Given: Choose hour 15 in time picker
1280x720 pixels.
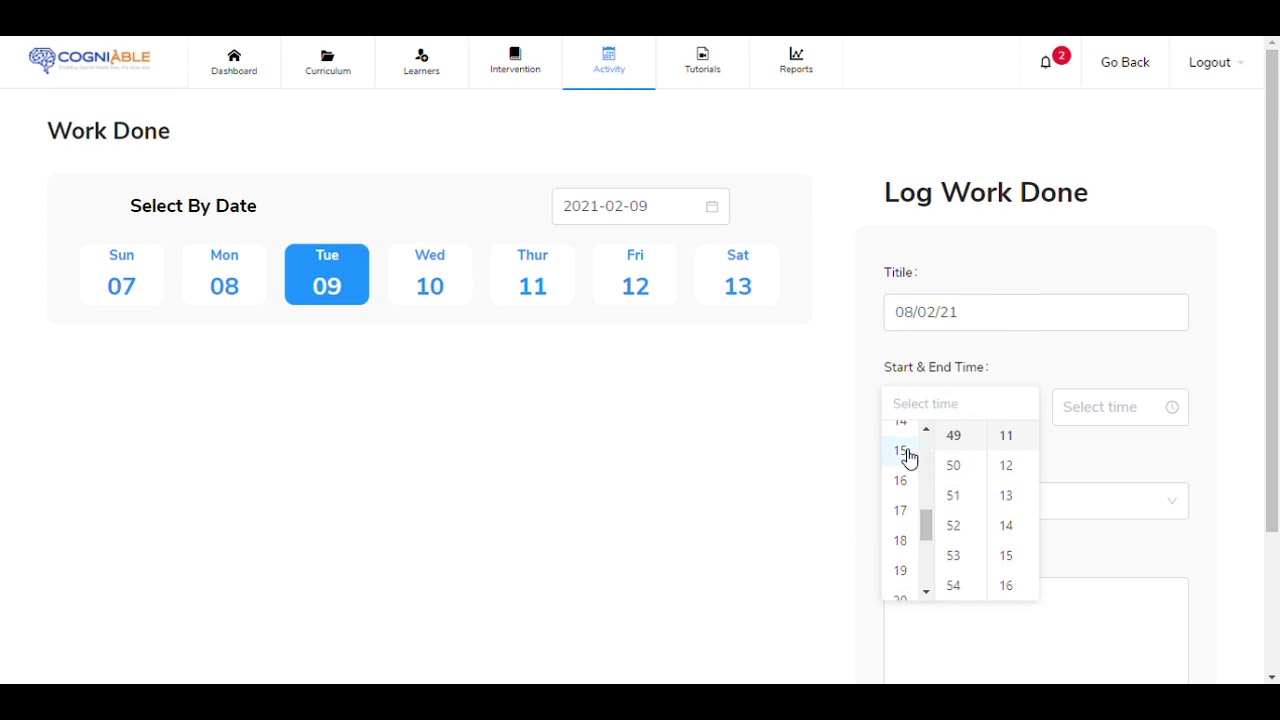Looking at the screenshot, I should click(900, 450).
